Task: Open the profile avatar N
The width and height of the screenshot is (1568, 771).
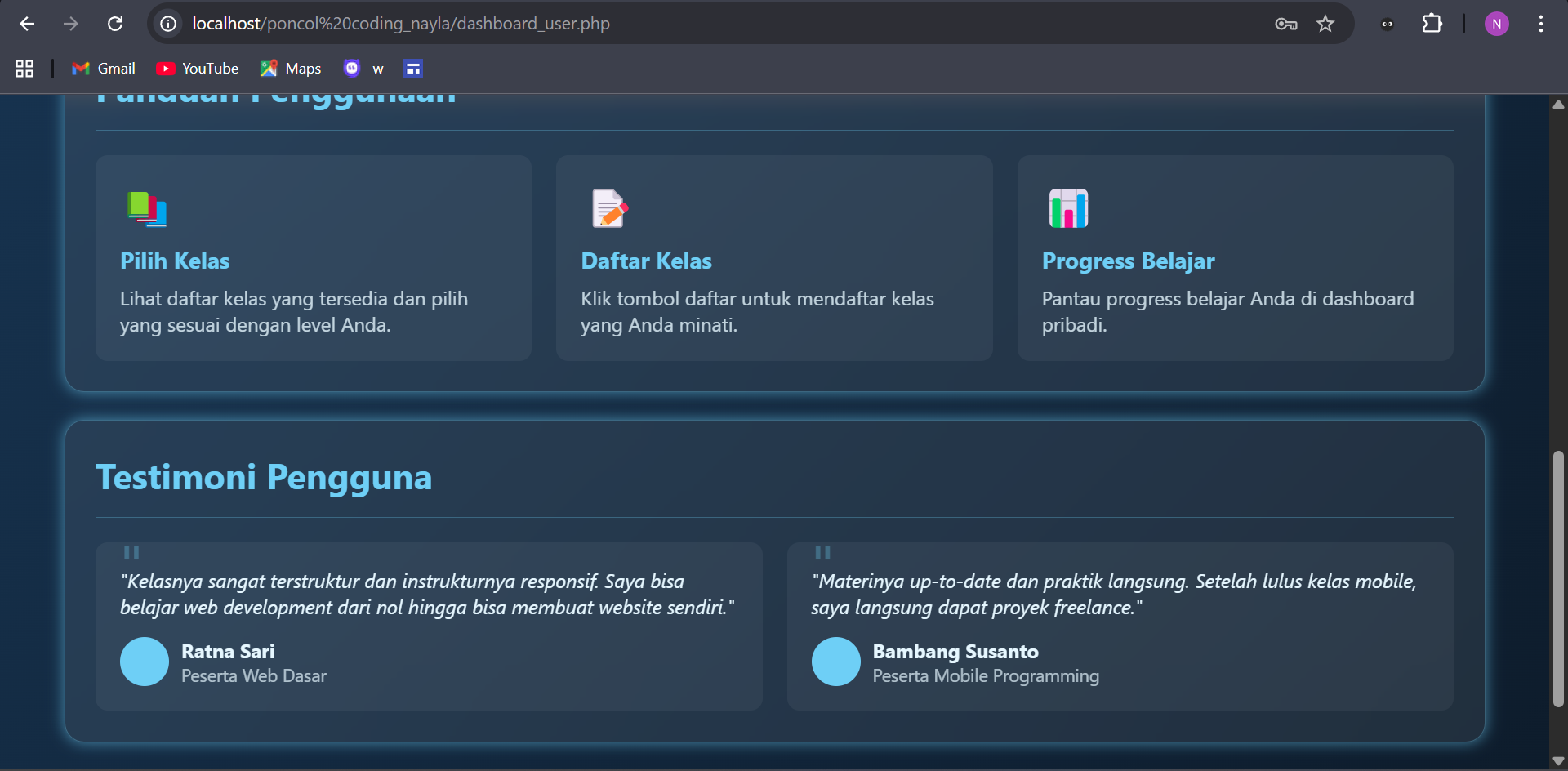Action: [x=1496, y=24]
